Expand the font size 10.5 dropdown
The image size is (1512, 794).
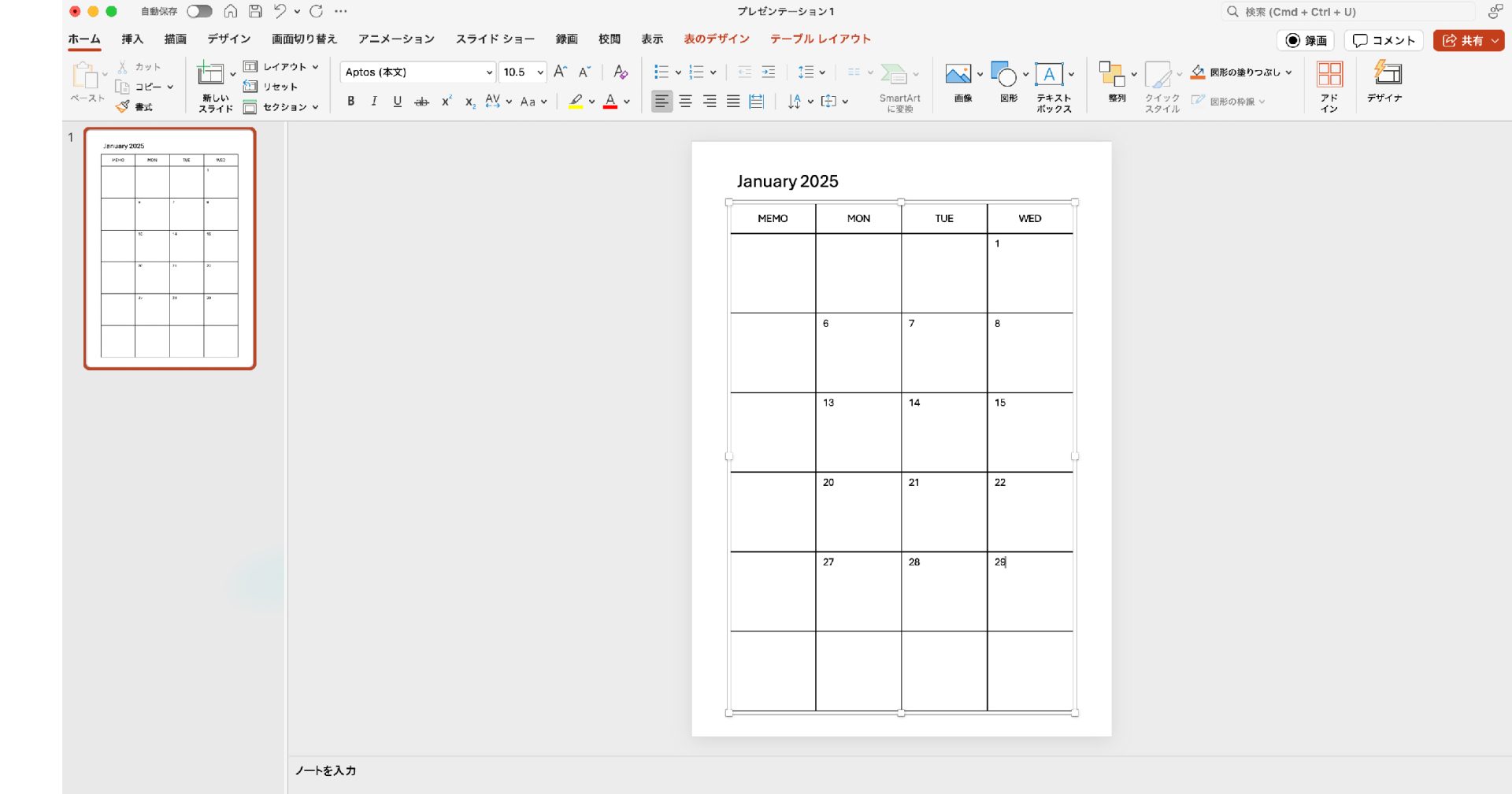pos(540,72)
